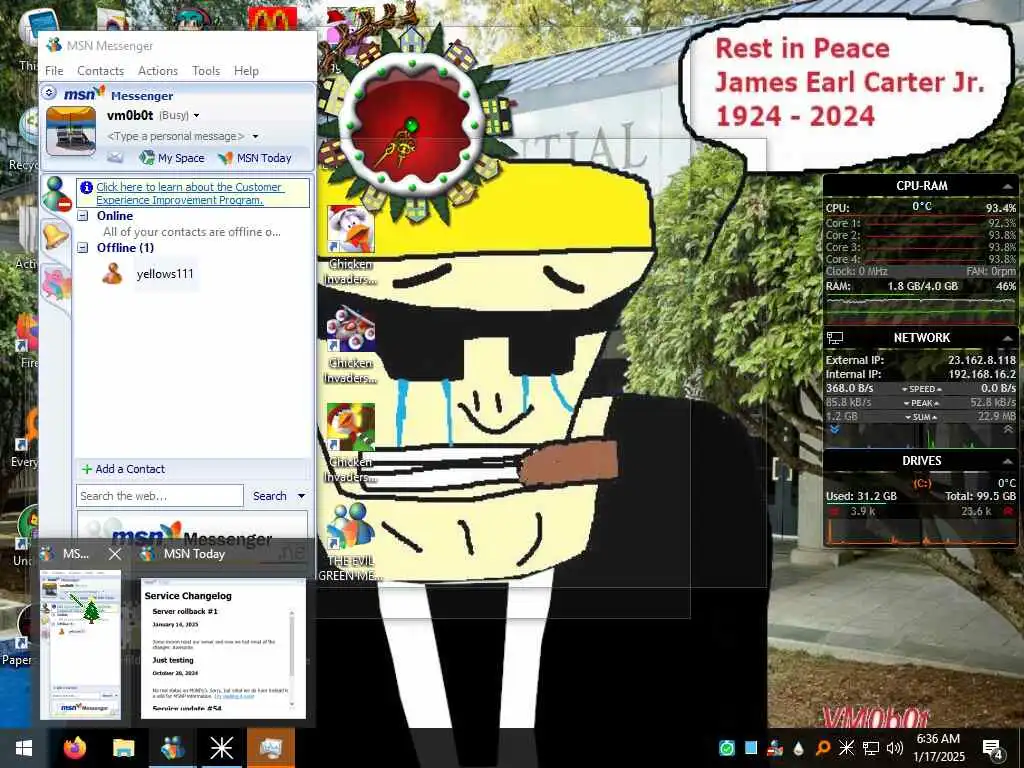Open the vm0b0t display picture

(x=71, y=131)
